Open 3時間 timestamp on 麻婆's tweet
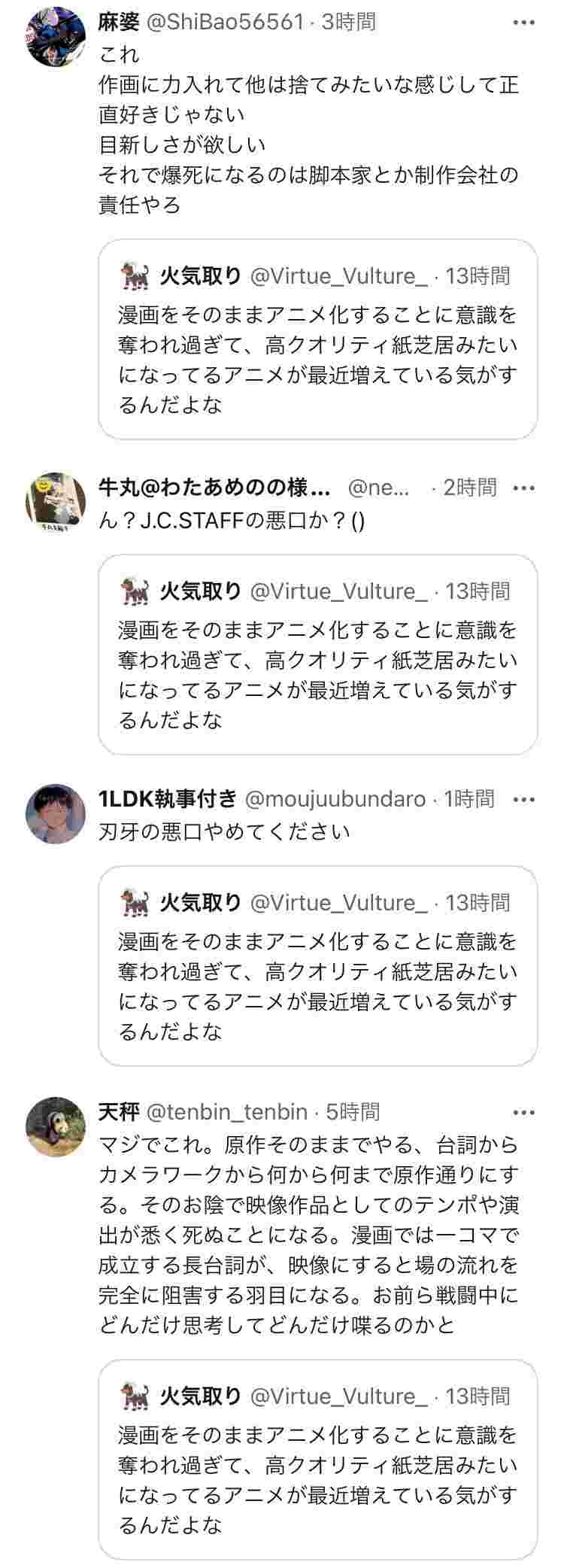Screen dimensions: 564x1568 pos(349,23)
